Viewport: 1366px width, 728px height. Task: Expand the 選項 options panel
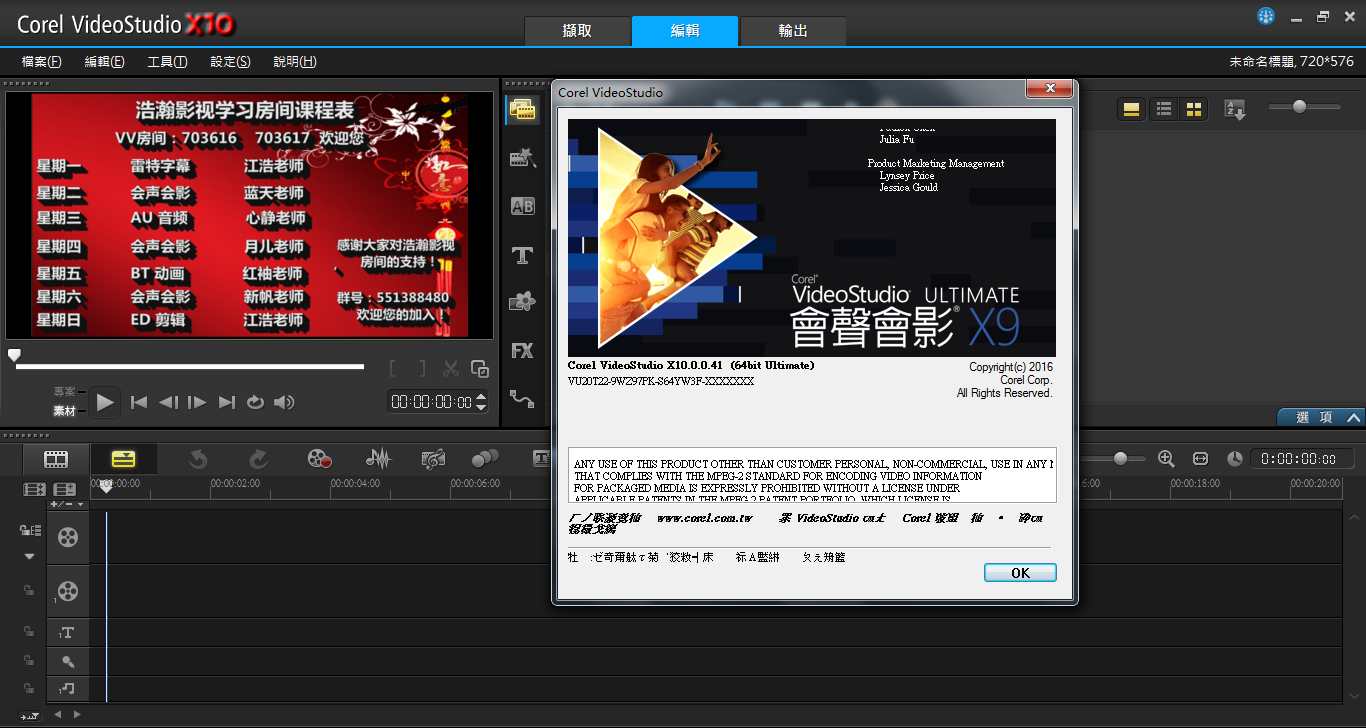[x=1320, y=417]
